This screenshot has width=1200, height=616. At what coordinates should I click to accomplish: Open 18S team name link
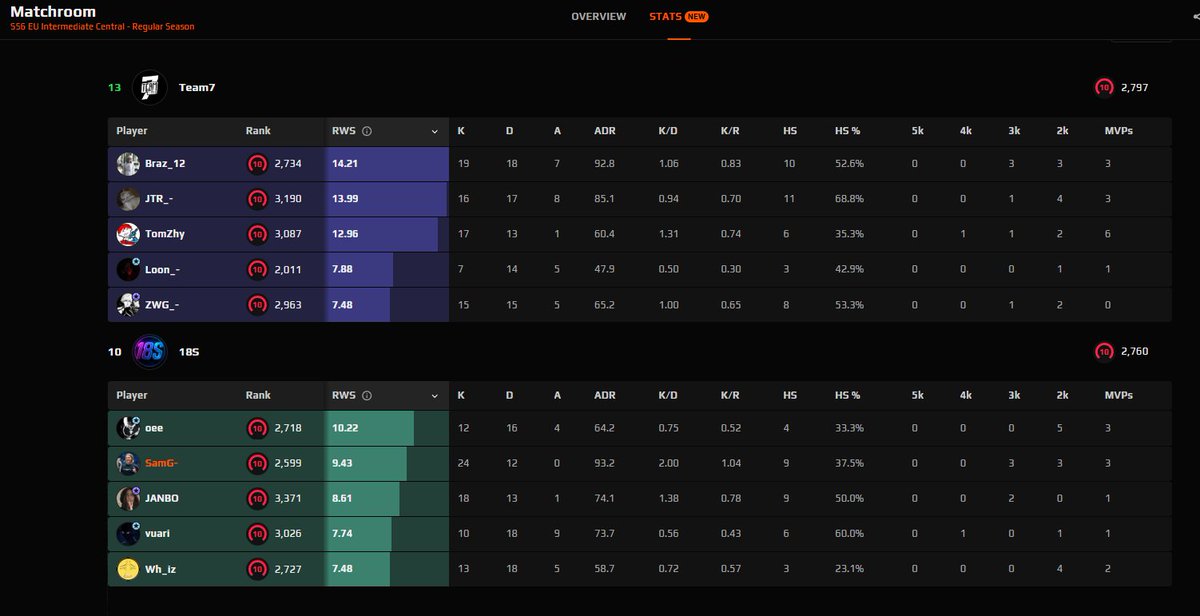coord(189,352)
